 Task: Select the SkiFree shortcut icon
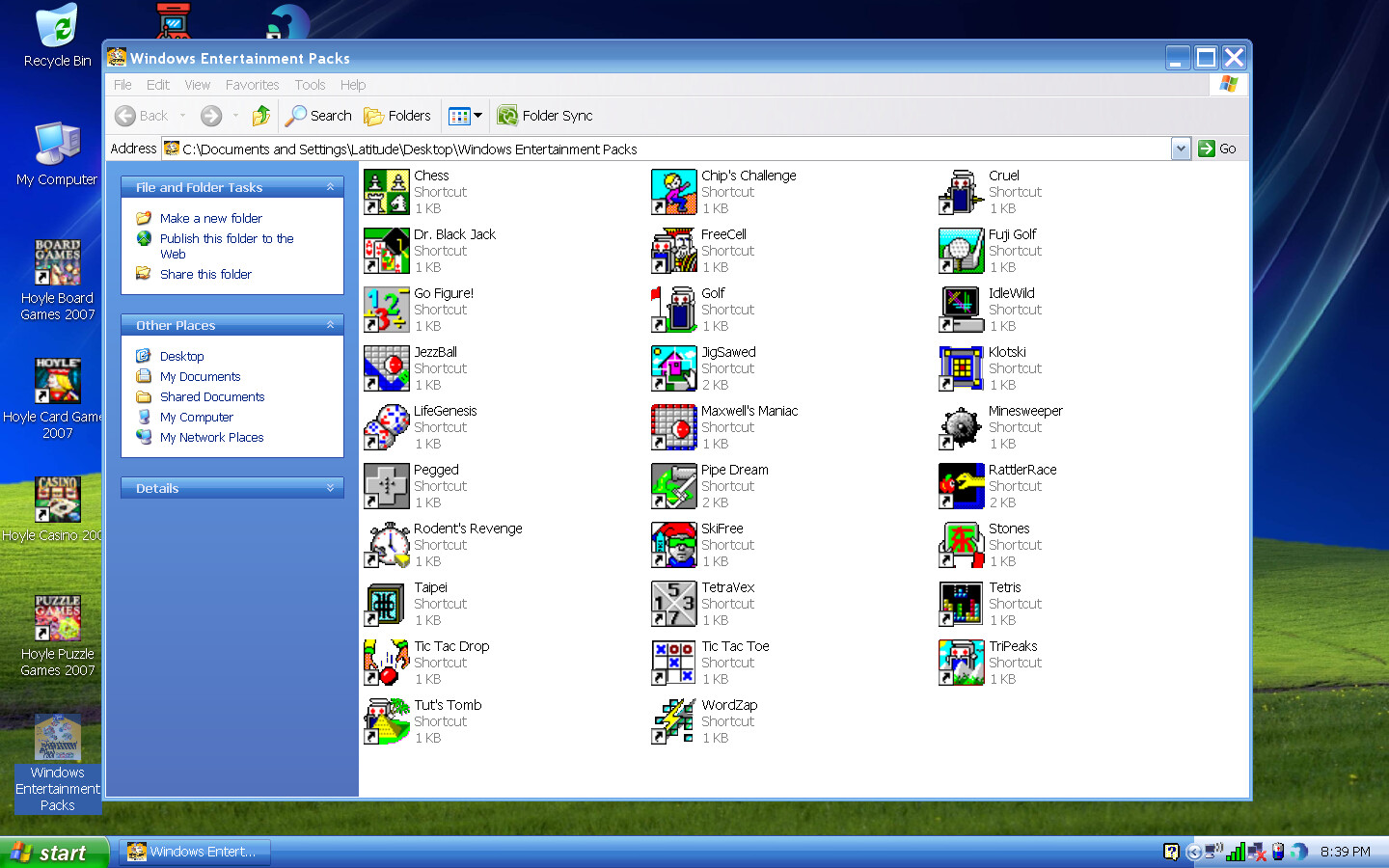coord(674,545)
